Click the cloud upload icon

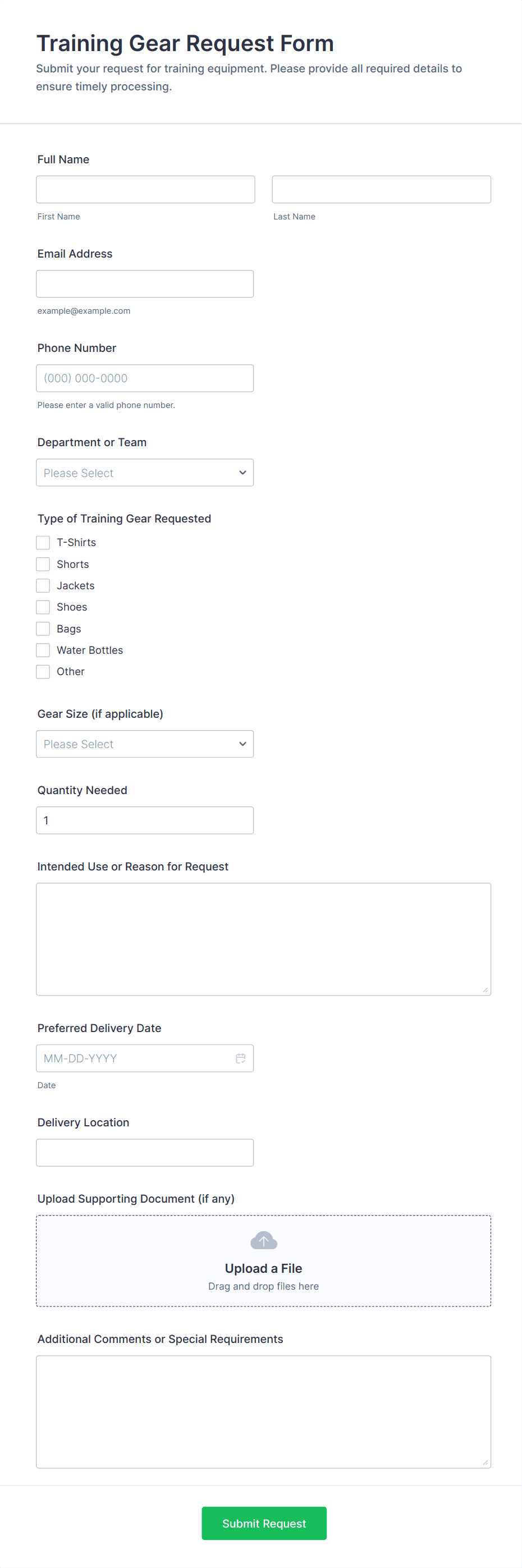point(264,1240)
